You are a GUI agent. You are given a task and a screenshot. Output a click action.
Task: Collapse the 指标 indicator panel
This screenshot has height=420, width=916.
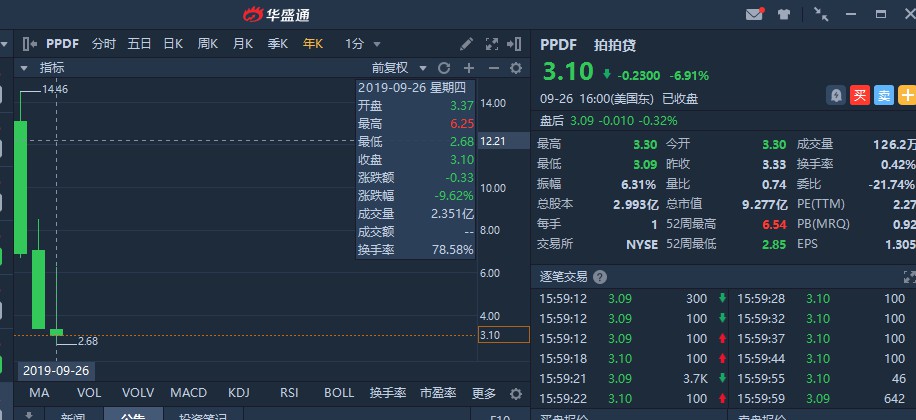[24, 68]
